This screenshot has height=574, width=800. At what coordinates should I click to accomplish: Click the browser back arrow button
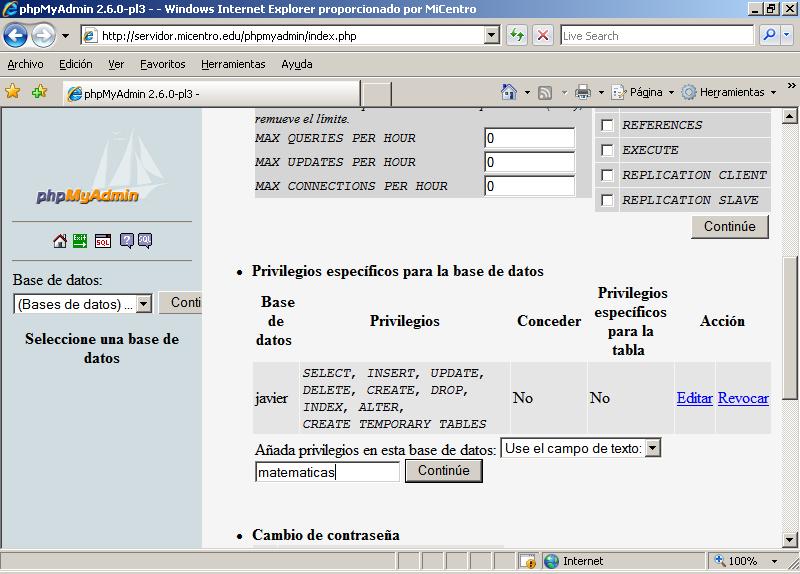click(15, 36)
